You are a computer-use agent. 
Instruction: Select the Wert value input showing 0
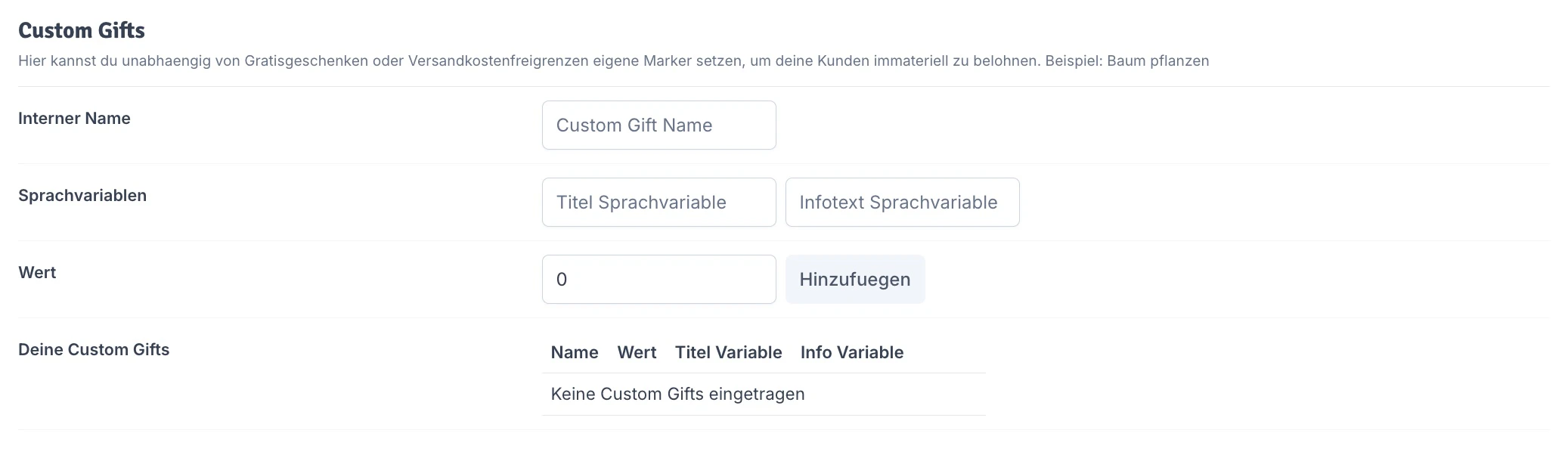click(658, 279)
